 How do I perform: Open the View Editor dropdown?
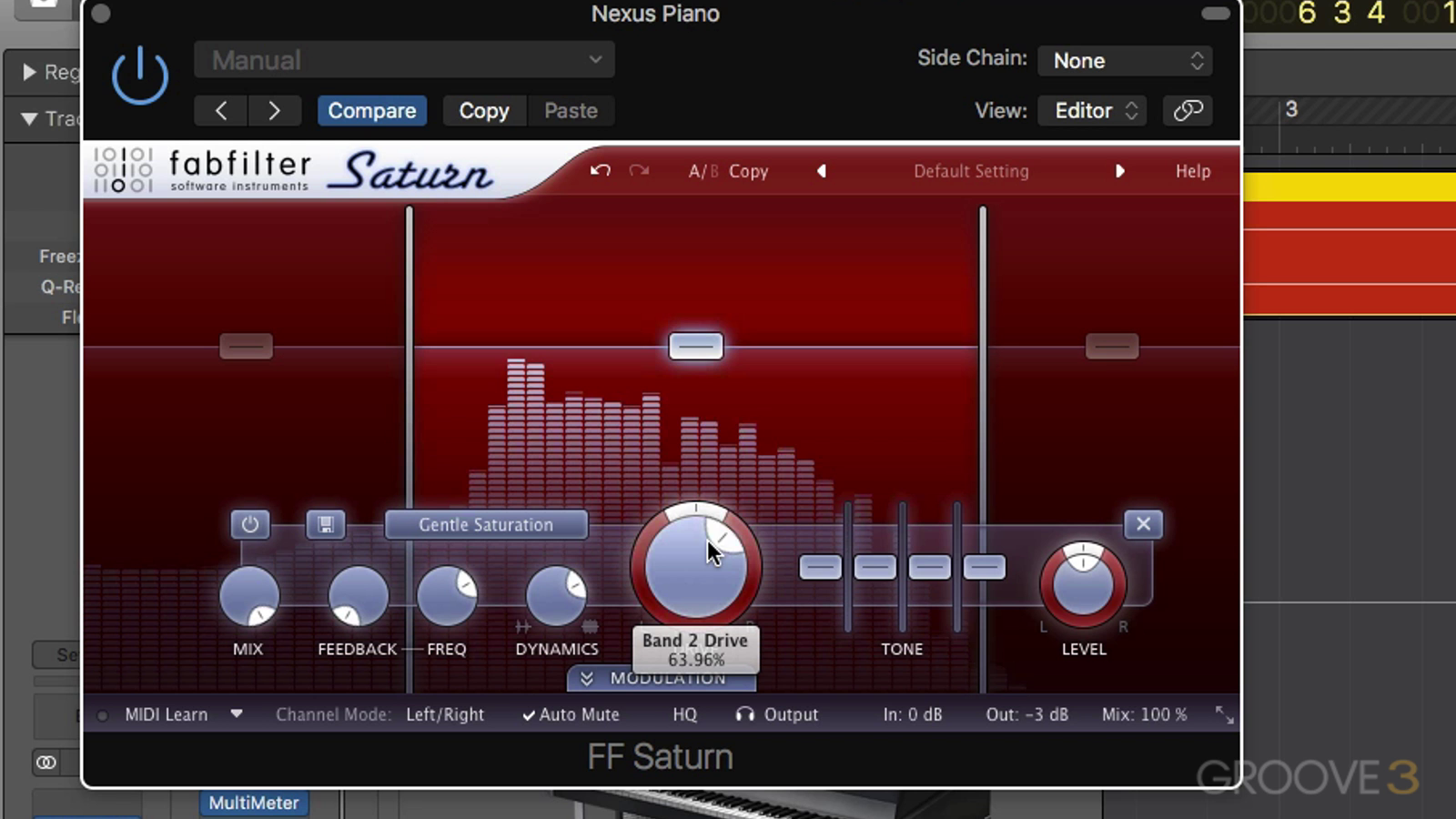1093,111
